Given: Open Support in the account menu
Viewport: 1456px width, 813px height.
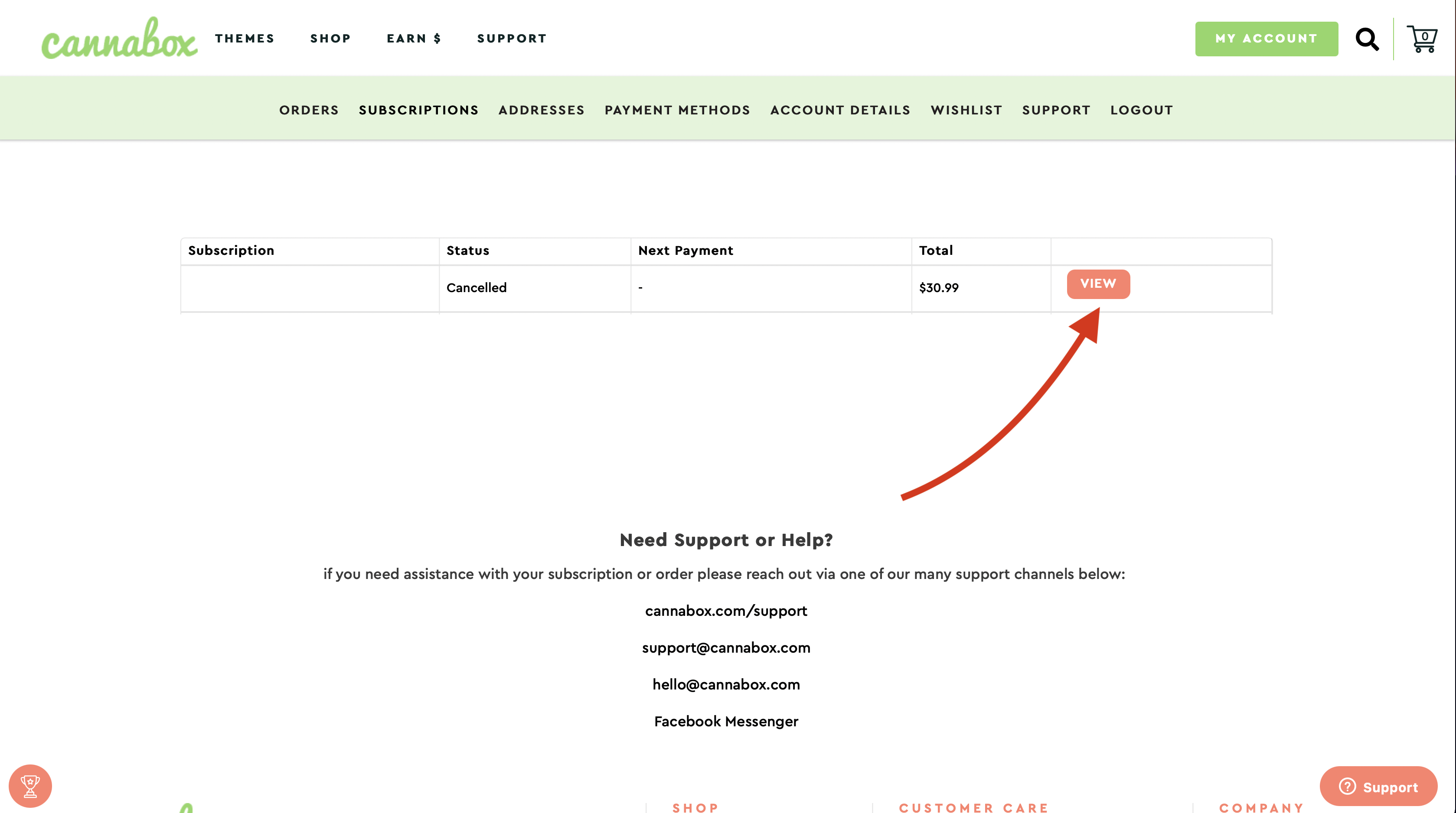Looking at the screenshot, I should coord(1056,110).
